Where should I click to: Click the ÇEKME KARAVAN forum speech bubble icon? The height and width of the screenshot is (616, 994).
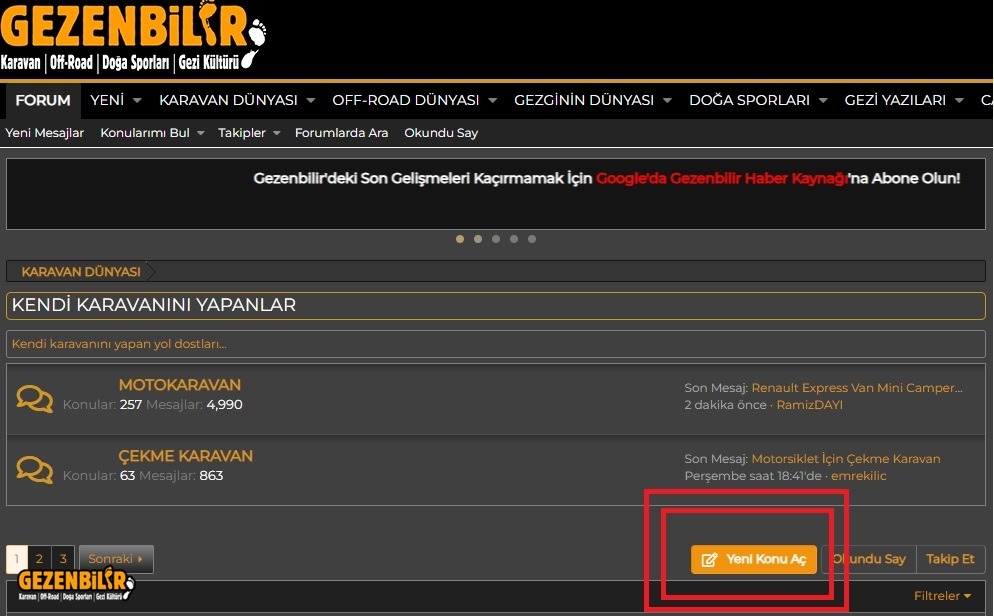(35, 469)
